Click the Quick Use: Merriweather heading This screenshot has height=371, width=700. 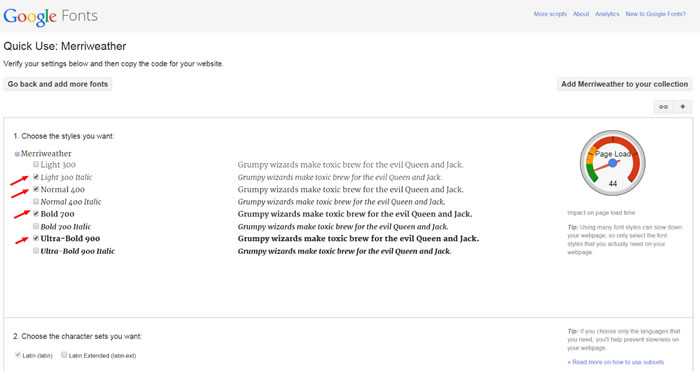tap(65, 46)
